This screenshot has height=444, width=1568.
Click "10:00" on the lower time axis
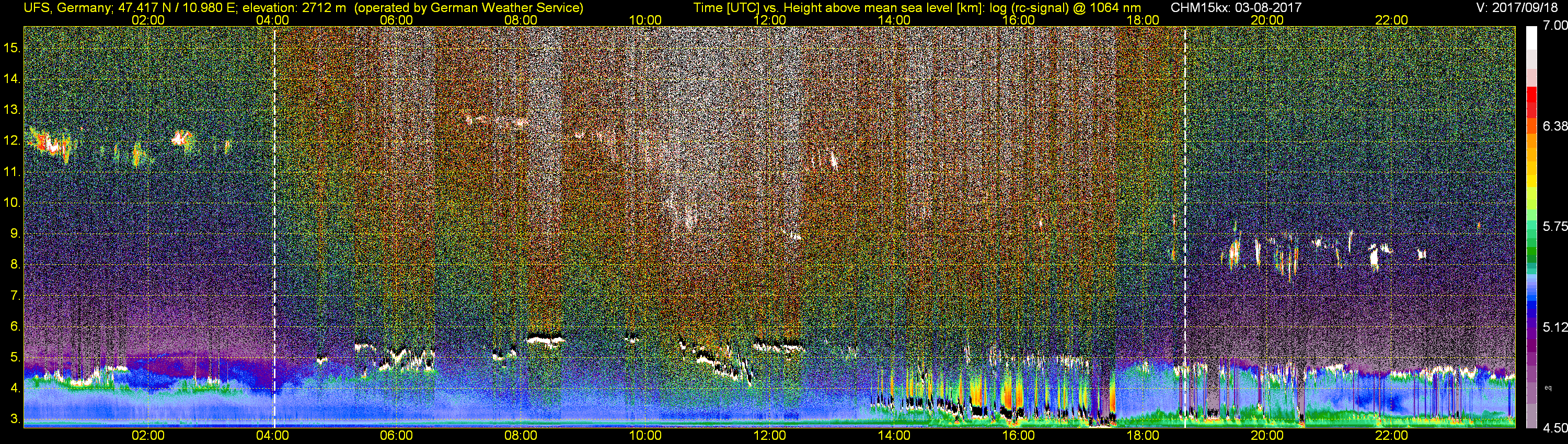(x=645, y=436)
